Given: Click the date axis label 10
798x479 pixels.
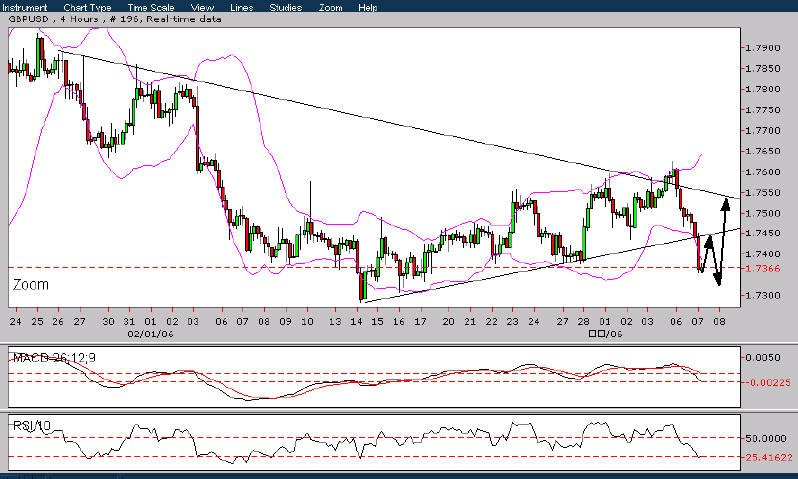Looking at the screenshot, I should click(x=307, y=322).
